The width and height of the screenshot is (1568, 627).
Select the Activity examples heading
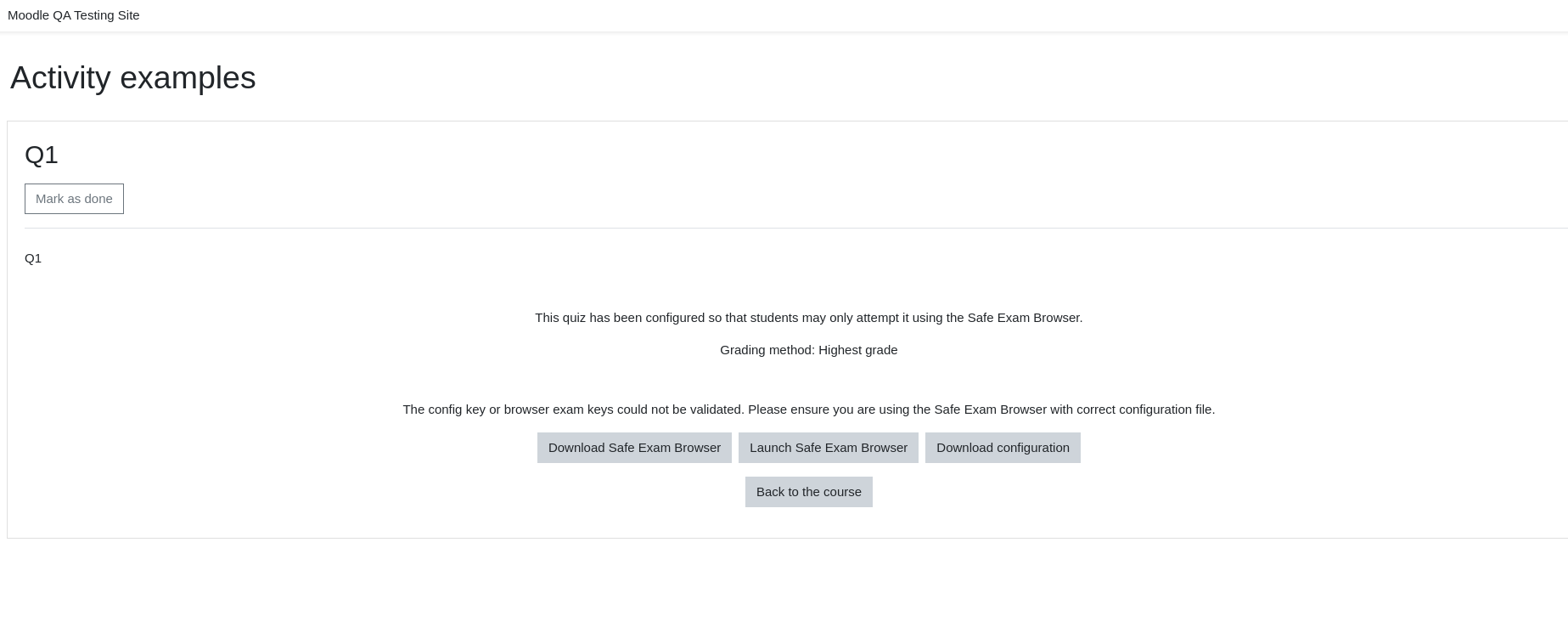[133, 77]
